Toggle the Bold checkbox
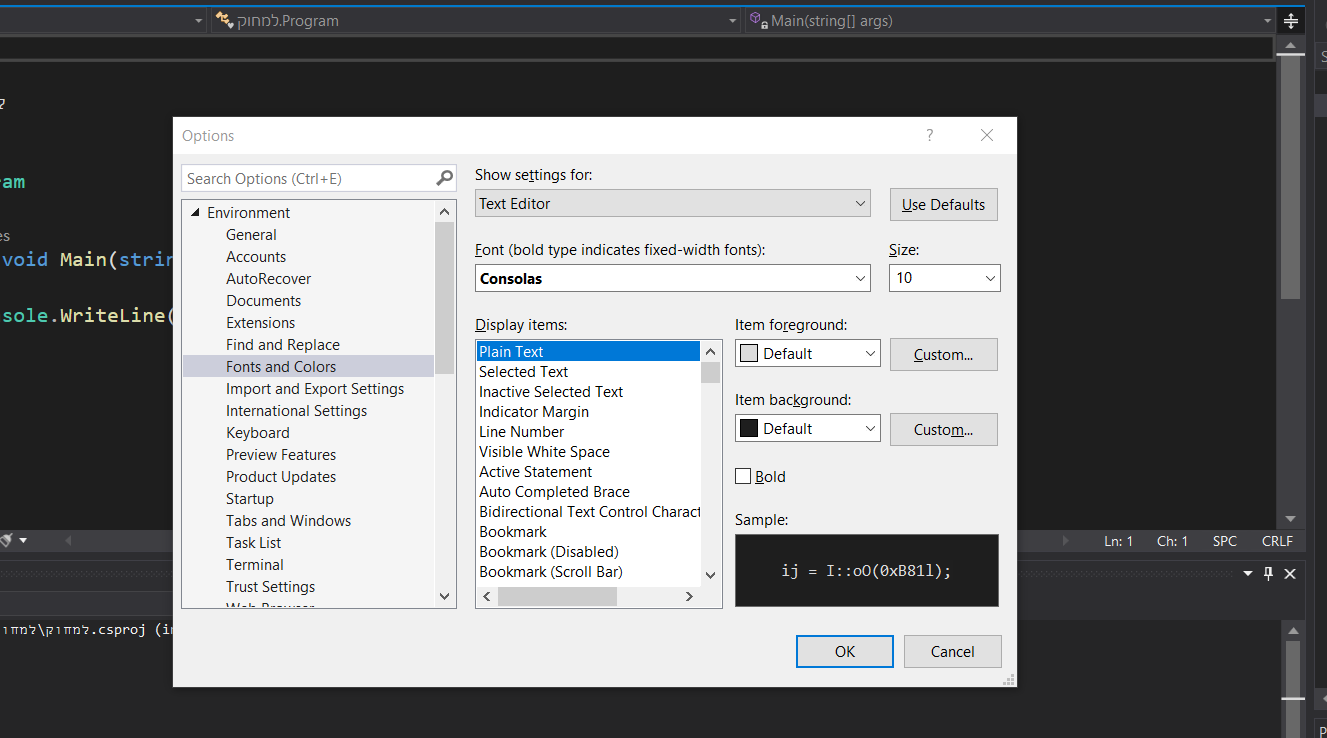 [x=743, y=476]
